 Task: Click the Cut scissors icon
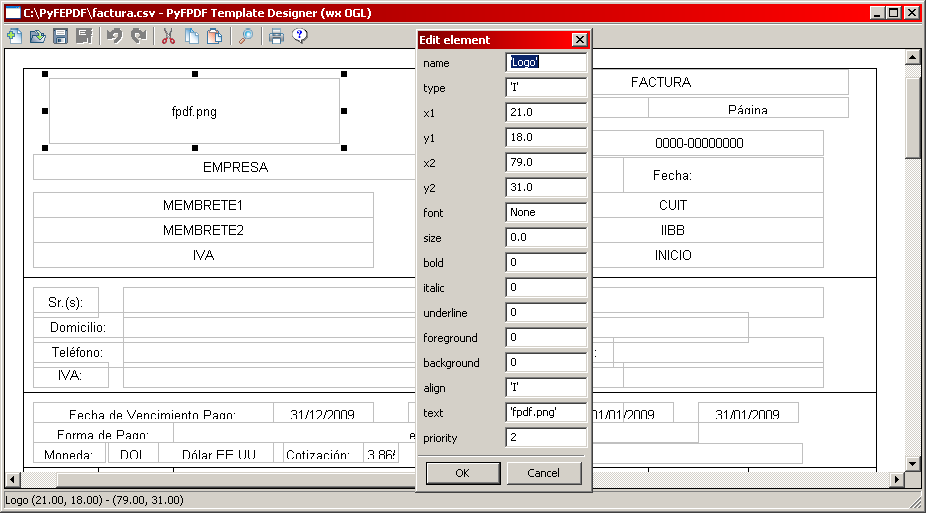click(168, 36)
